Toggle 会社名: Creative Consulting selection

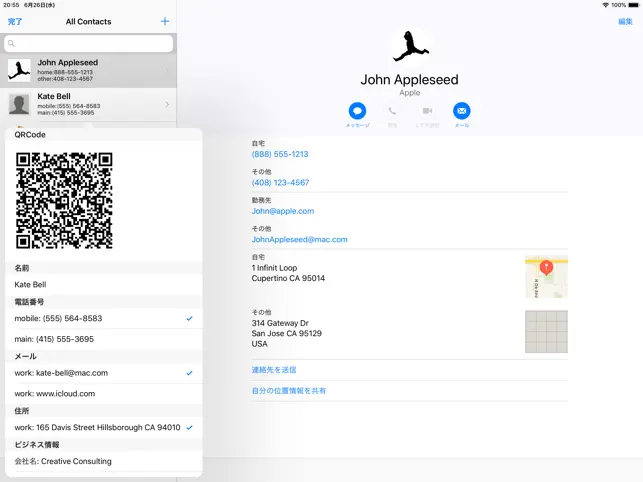pos(104,461)
